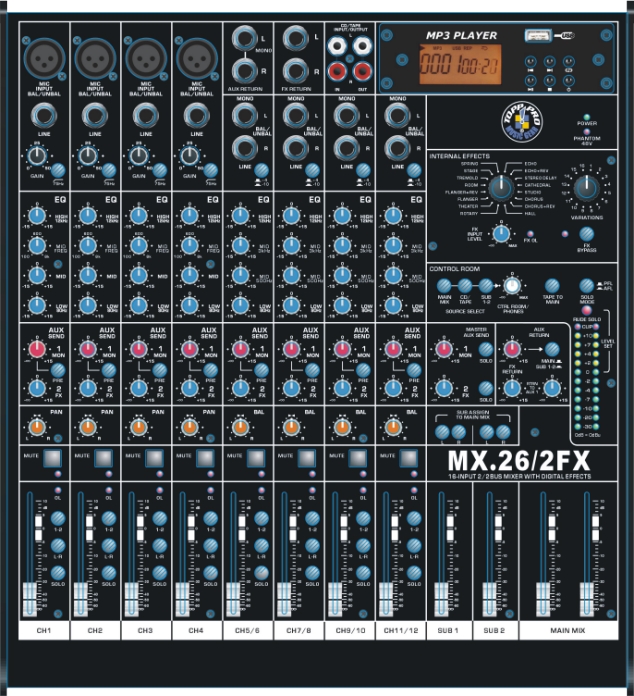This screenshot has width=634, height=696.
Task: Toggle CH1 75Hz low-cut switch
Action: [x=58, y=170]
